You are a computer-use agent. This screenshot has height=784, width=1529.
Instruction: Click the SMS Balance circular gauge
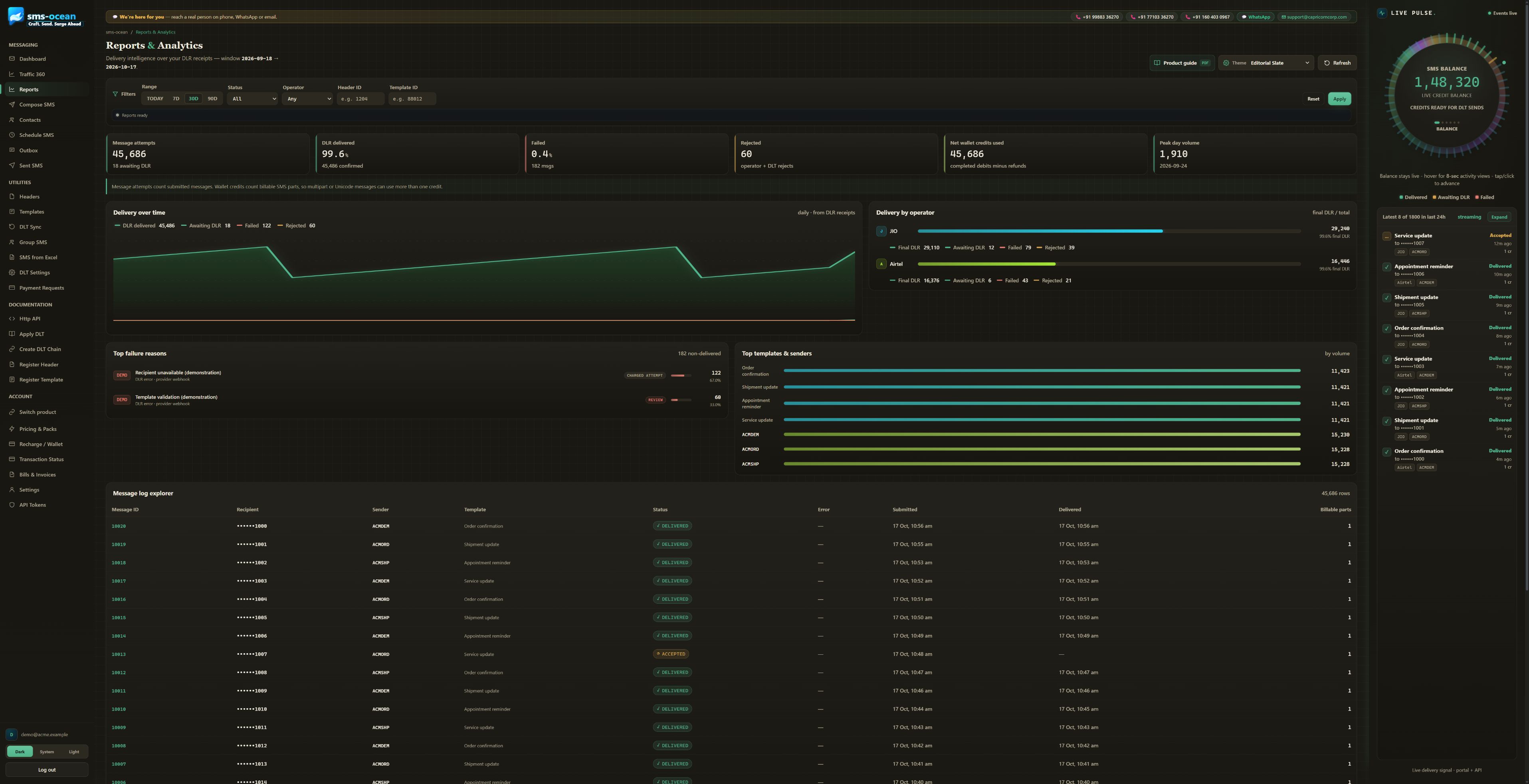(1446, 95)
